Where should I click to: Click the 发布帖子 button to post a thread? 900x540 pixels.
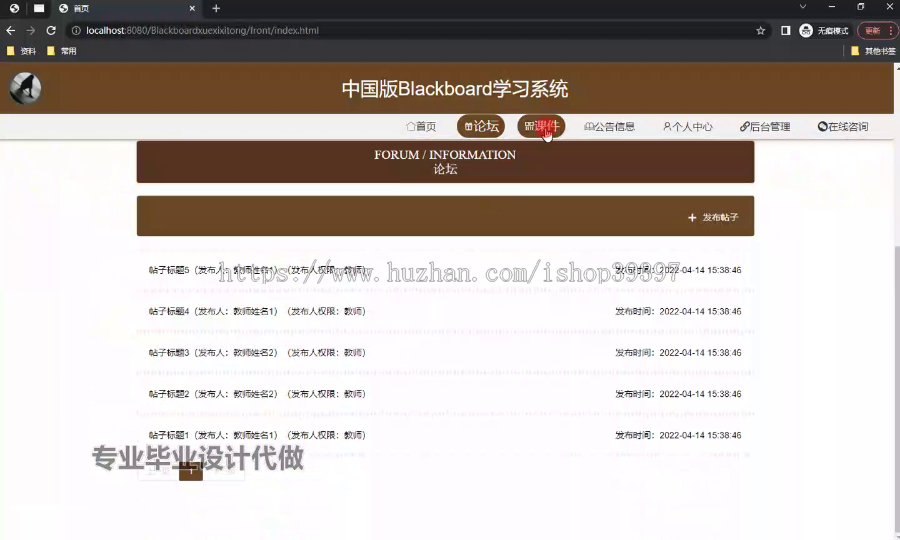point(713,217)
